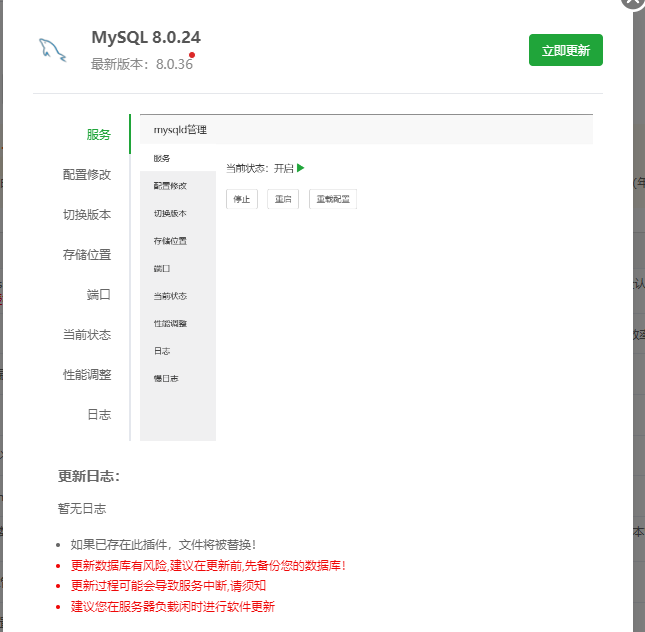Screen dimensions: 645x632
Task: Open 当前状态 tab in left sidebar
Action: click(87, 335)
